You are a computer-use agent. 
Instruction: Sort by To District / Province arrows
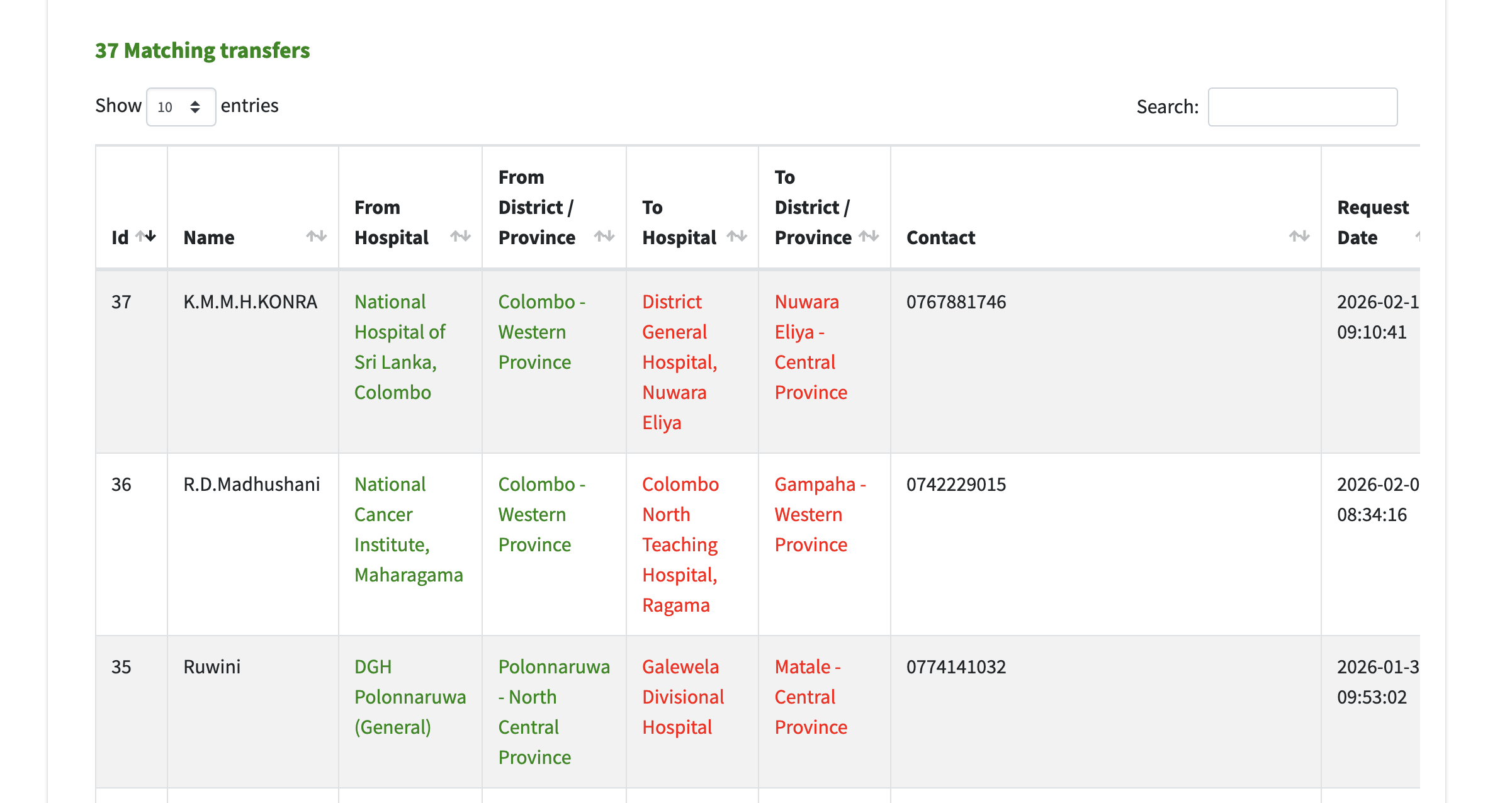[869, 237]
